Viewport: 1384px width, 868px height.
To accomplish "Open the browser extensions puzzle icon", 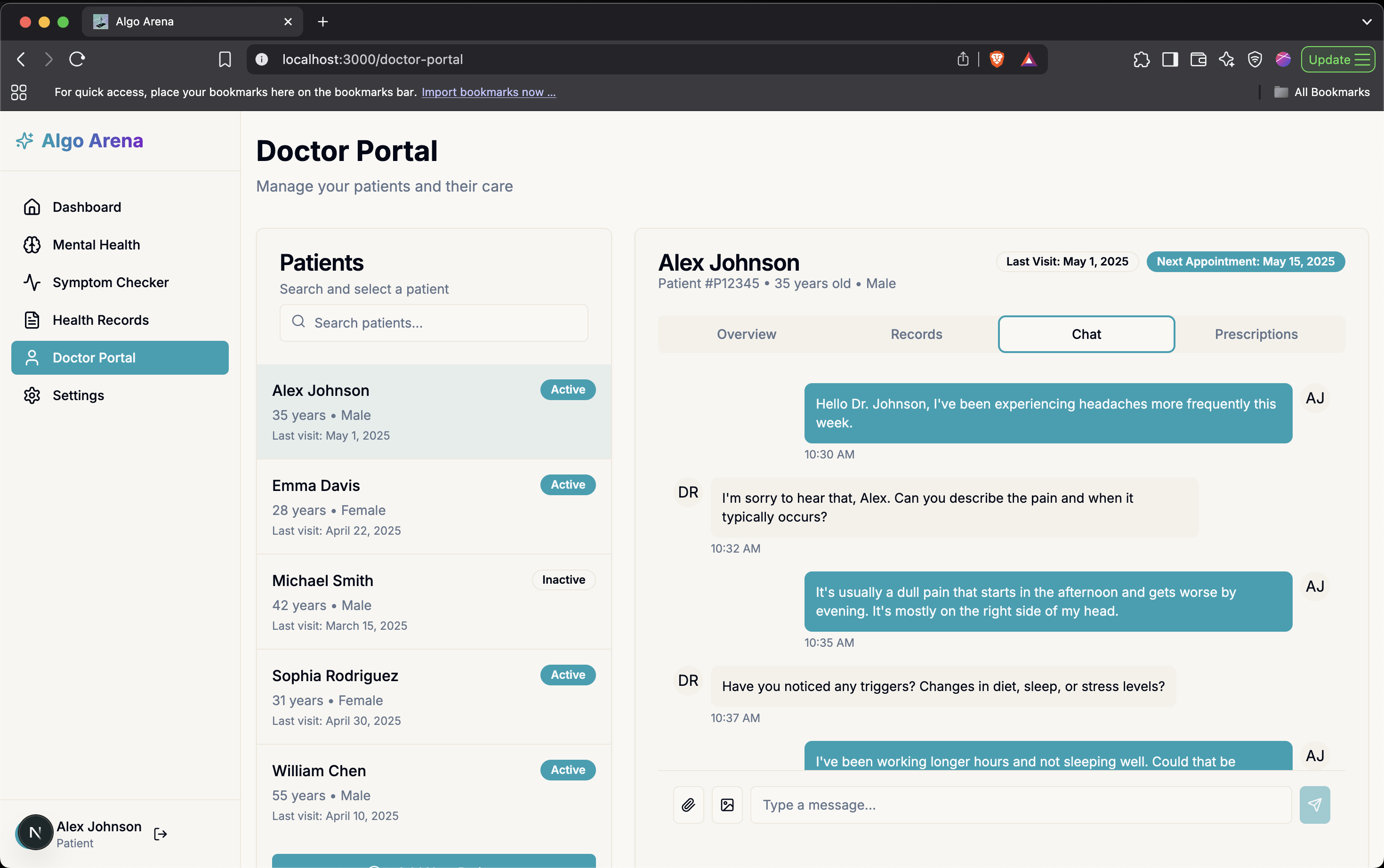I will pos(1141,59).
